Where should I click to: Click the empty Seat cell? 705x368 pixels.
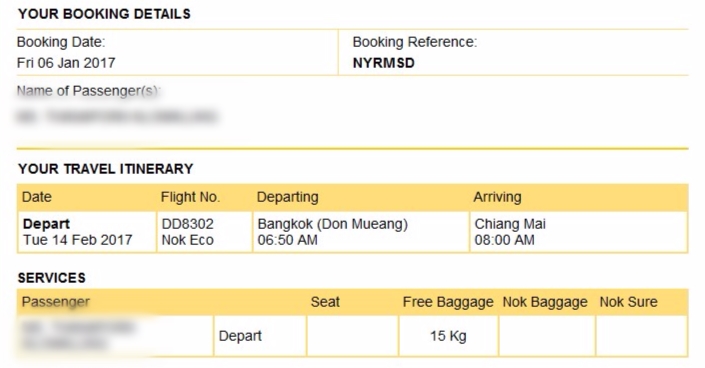[x=352, y=336]
